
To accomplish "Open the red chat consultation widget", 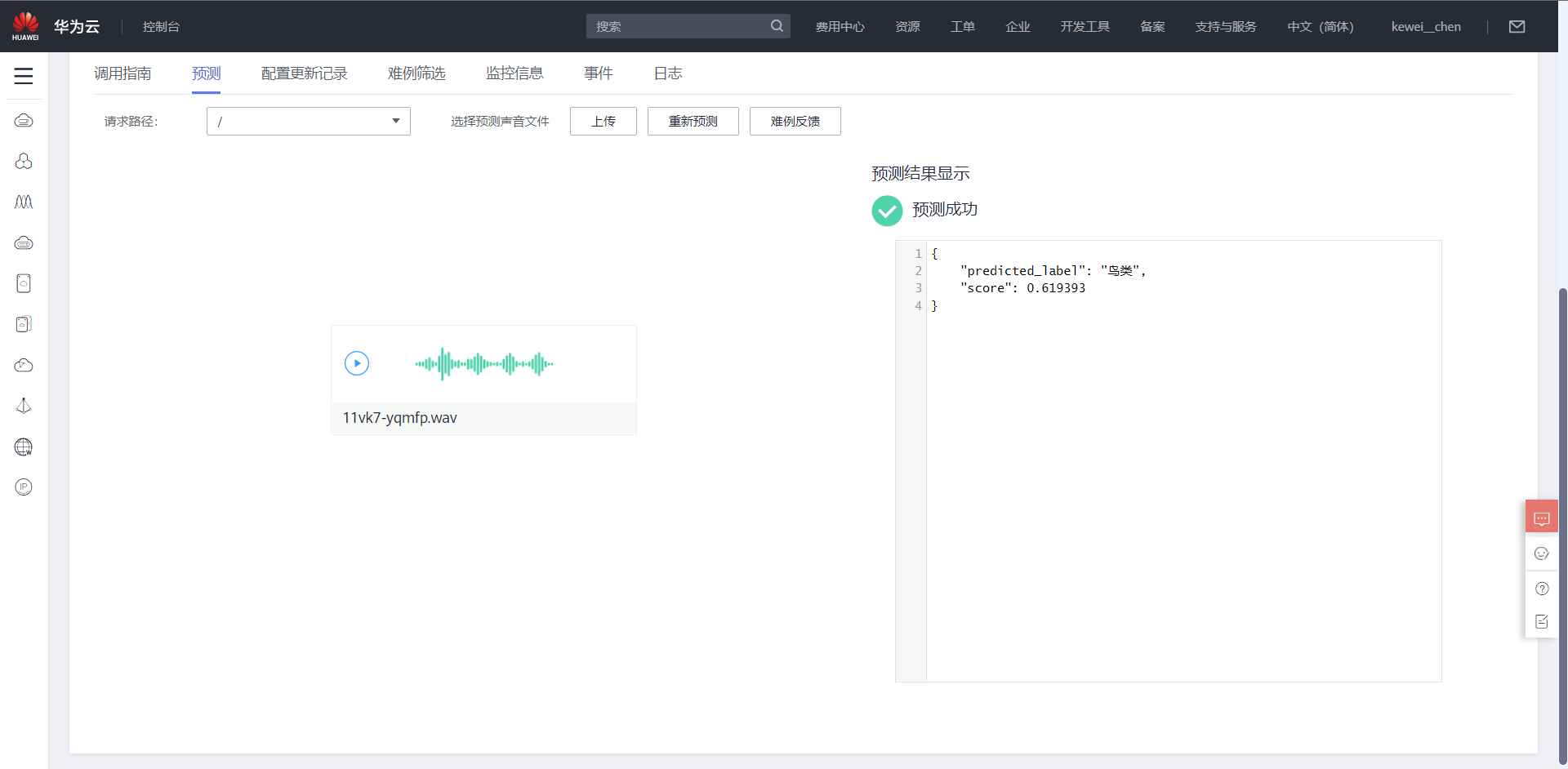I will pyautogui.click(x=1542, y=518).
